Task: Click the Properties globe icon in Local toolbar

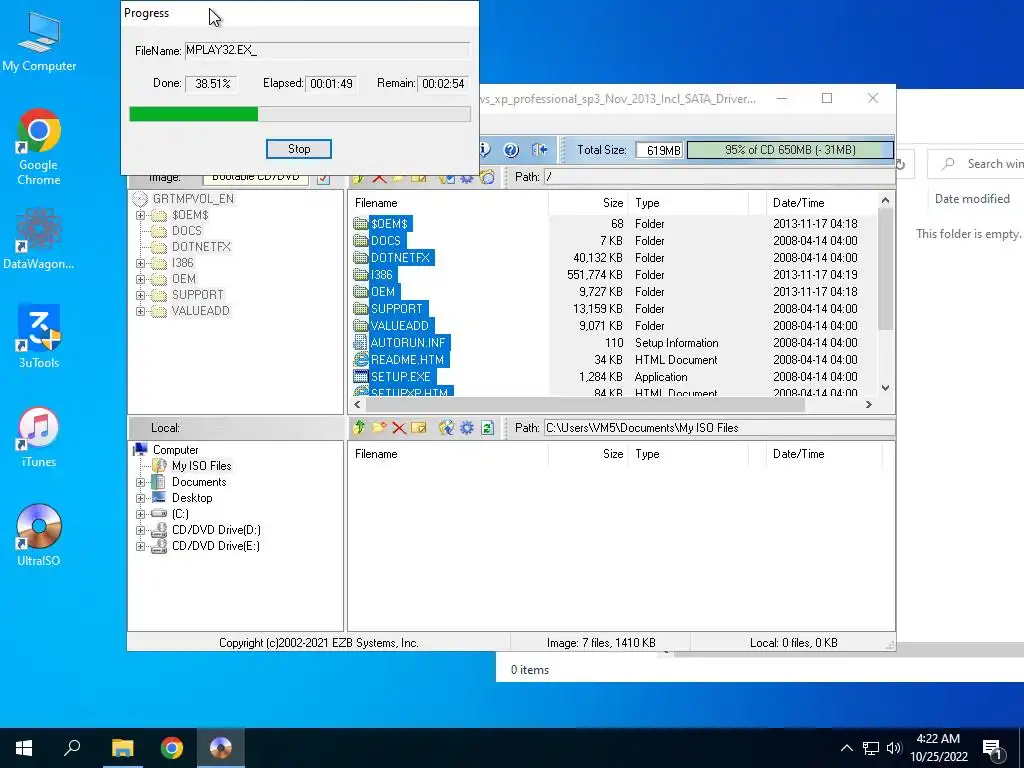Action: point(446,428)
